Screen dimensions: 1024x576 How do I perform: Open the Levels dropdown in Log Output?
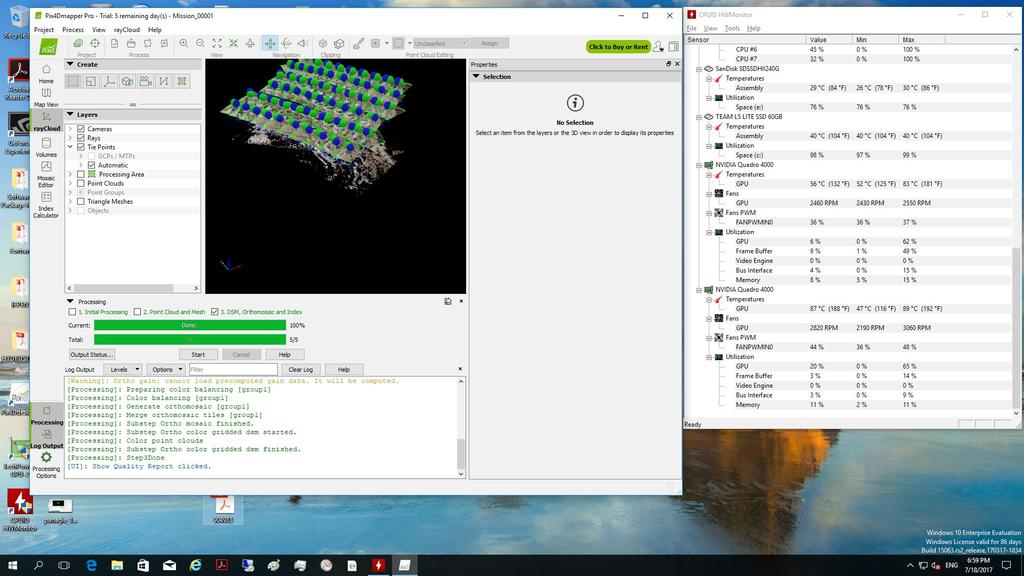122,370
